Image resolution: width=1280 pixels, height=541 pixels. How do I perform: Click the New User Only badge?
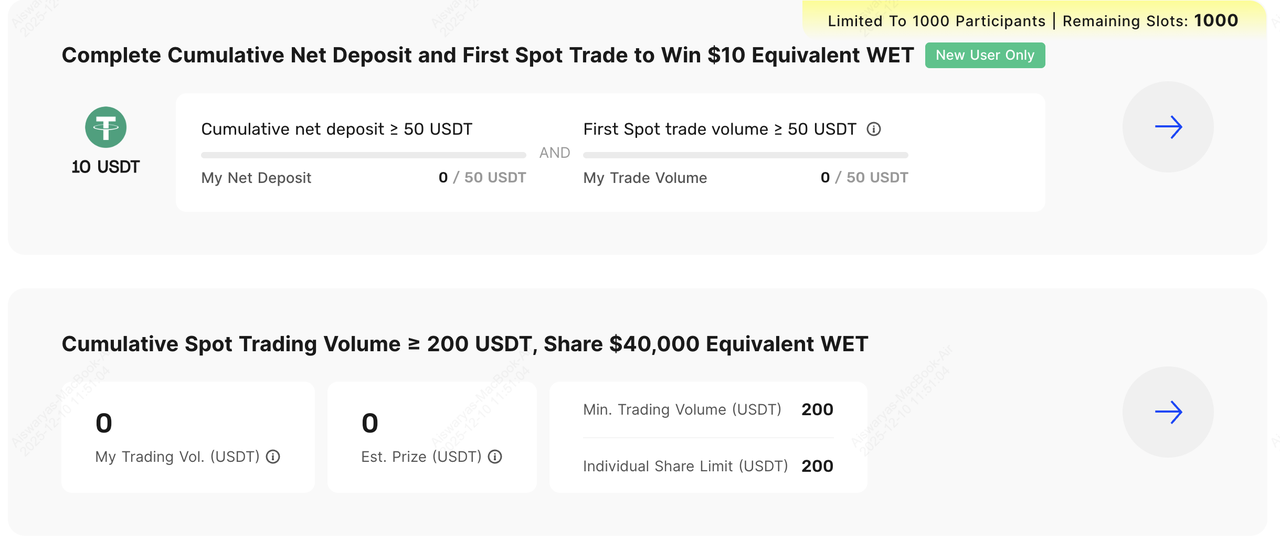(x=985, y=55)
